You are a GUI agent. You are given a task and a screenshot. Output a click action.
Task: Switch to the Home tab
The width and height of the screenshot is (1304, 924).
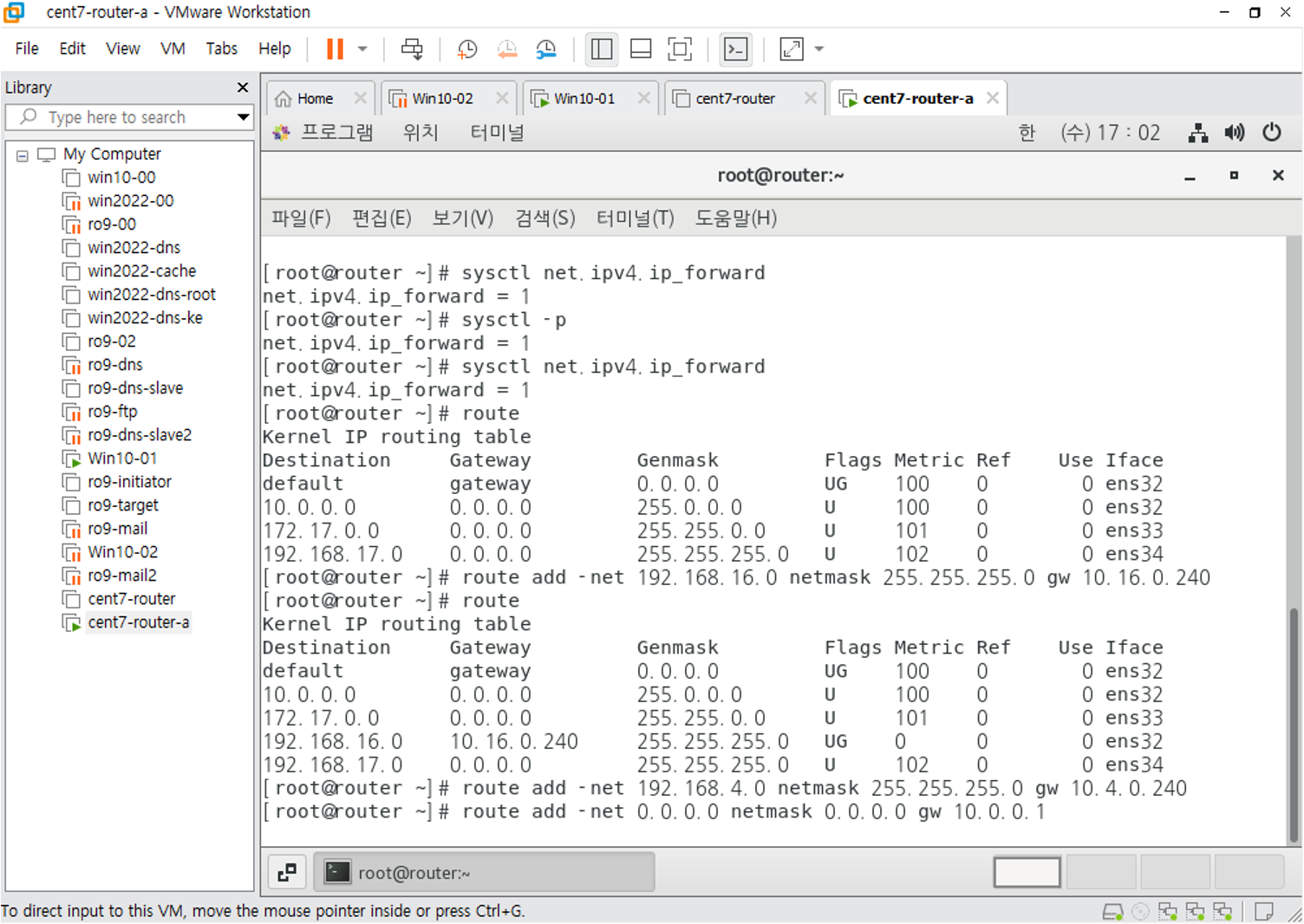tap(315, 99)
